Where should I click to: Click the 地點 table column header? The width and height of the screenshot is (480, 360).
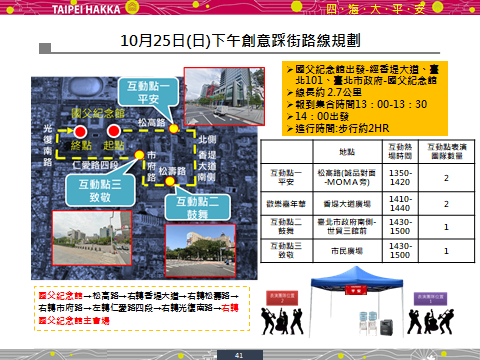click(x=347, y=152)
